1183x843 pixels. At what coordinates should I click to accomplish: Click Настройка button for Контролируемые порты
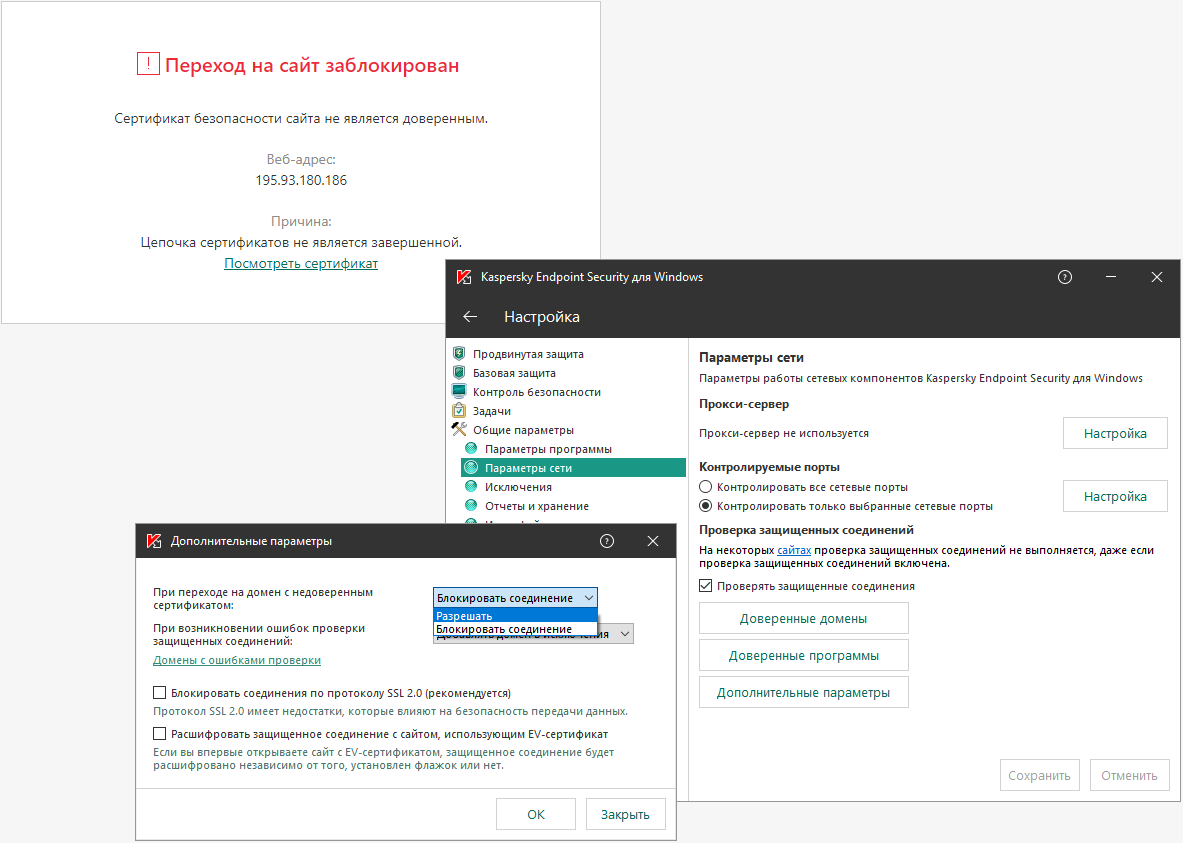point(1115,496)
